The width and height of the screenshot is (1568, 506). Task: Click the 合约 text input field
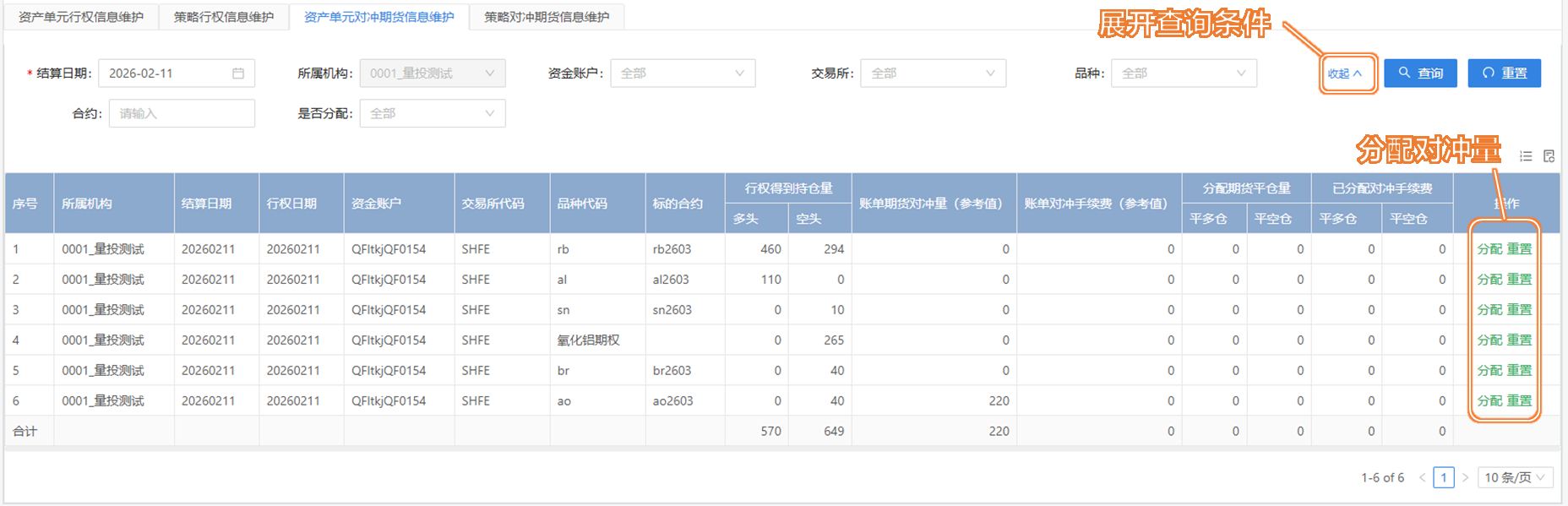[182, 113]
